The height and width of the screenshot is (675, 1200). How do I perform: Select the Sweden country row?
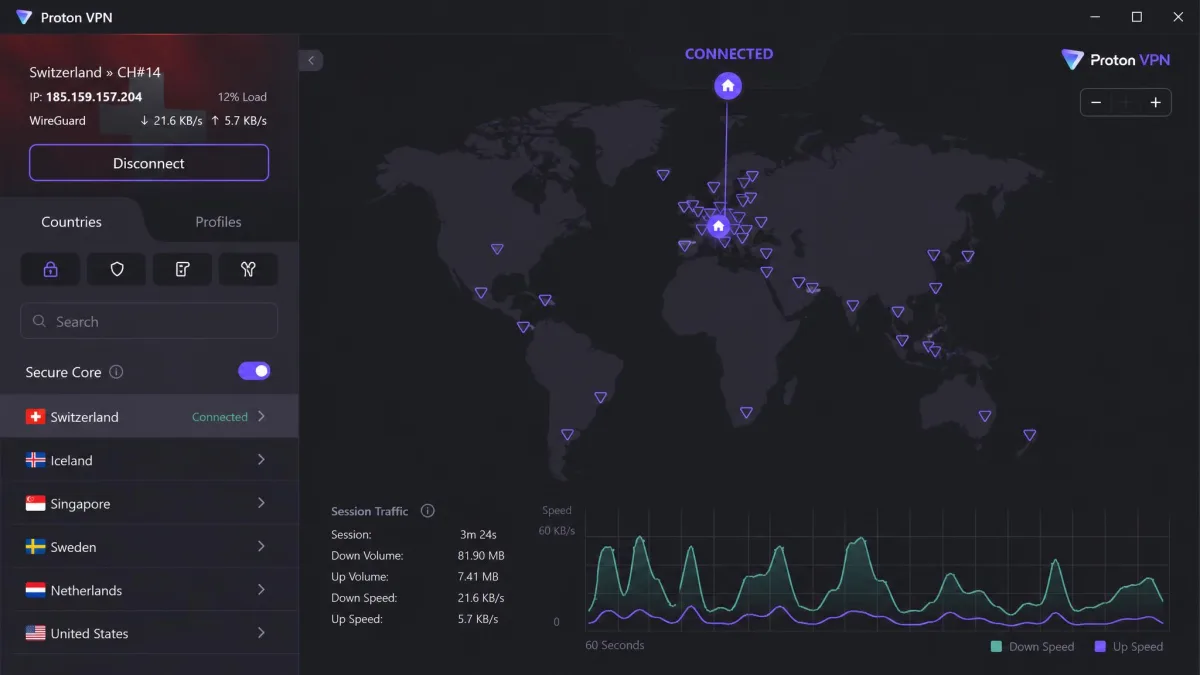[x=149, y=546]
